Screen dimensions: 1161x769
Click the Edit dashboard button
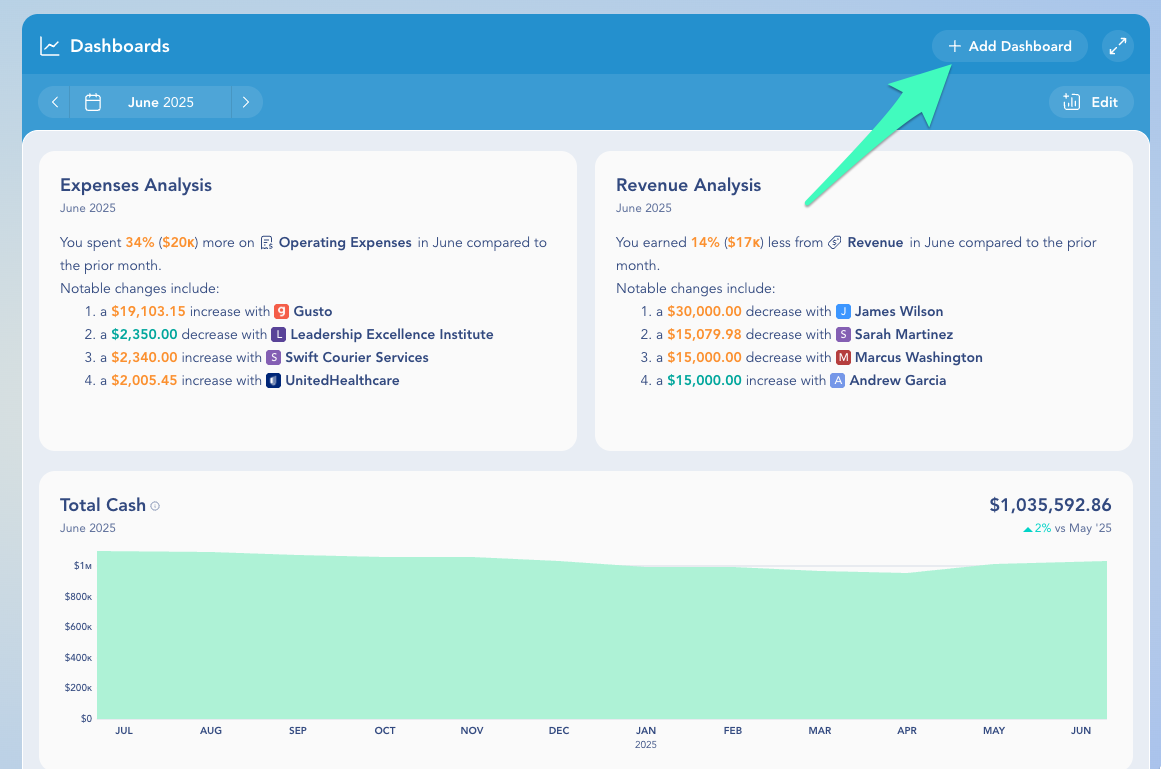(1090, 102)
